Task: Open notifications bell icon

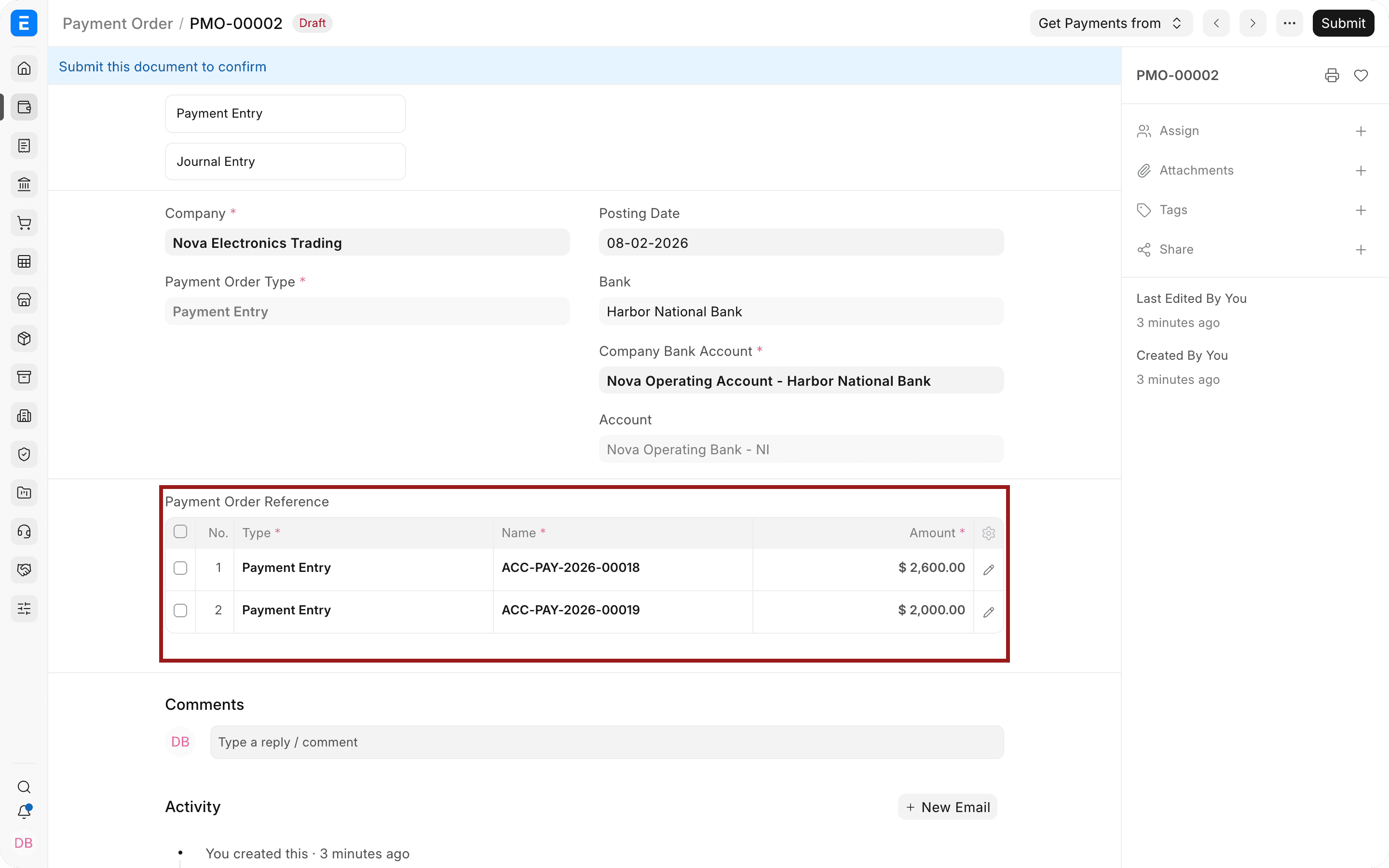Action: (24, 812)
